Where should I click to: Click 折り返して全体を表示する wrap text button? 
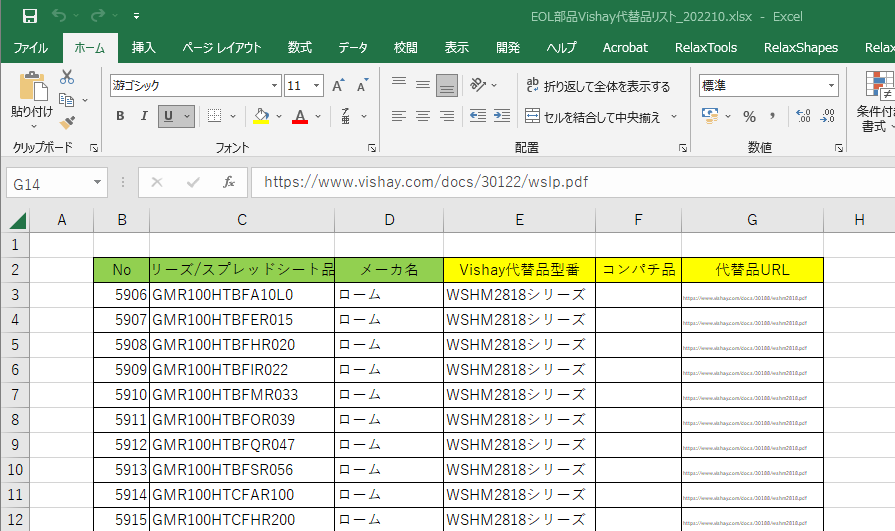(598, 86)
